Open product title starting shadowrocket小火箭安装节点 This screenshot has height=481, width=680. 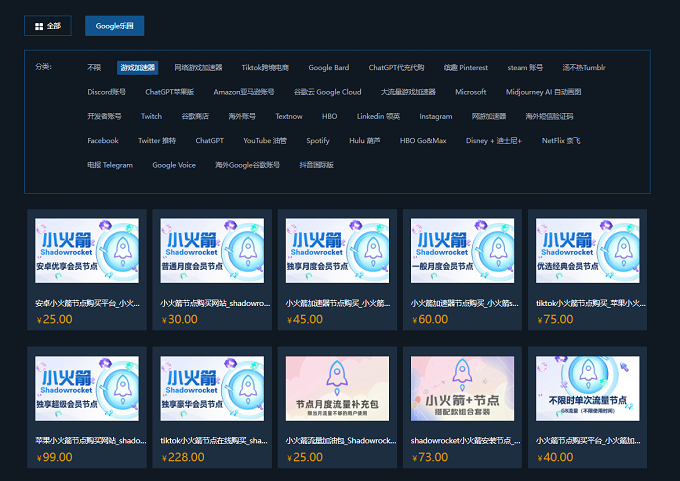(x=465, y=441)
